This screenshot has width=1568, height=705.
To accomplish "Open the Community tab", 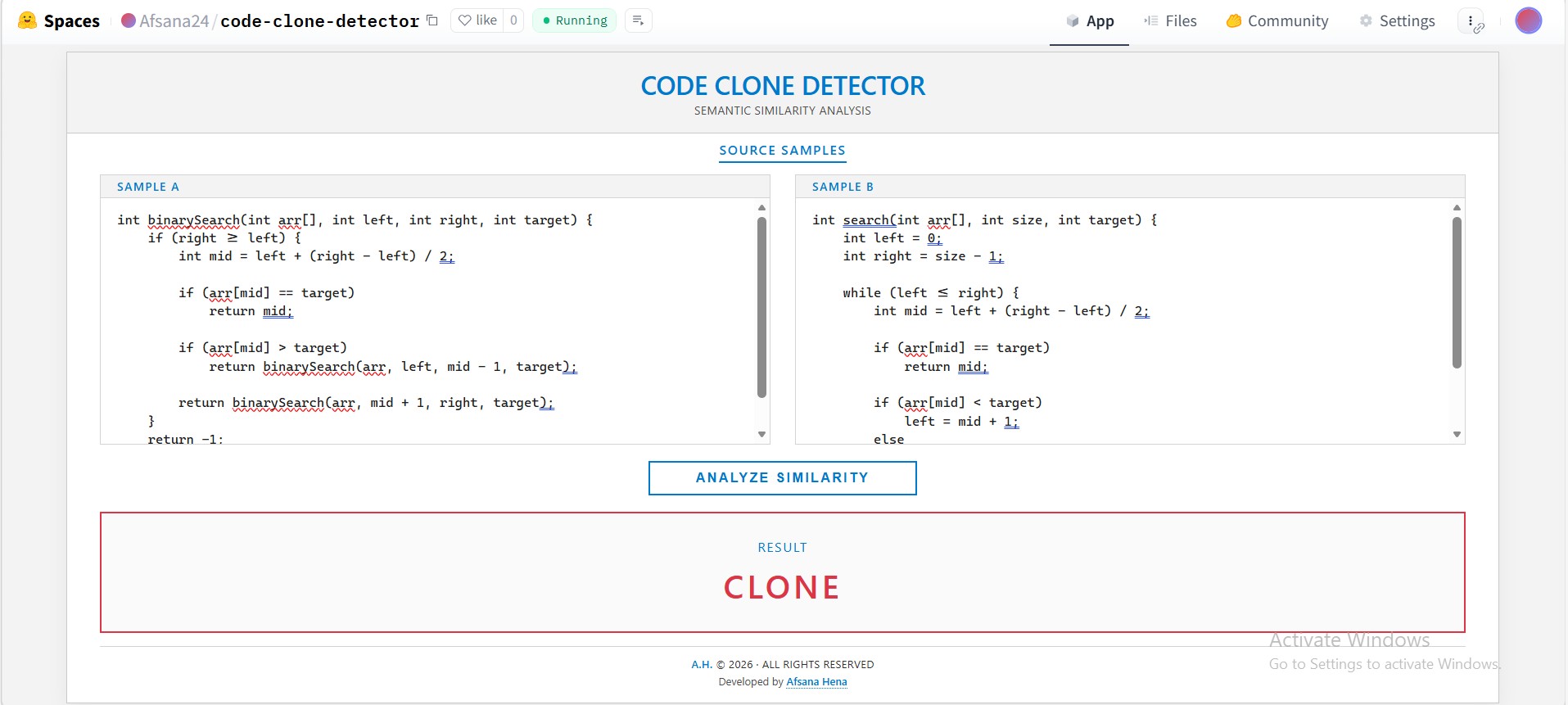I will click(1277, 21).
